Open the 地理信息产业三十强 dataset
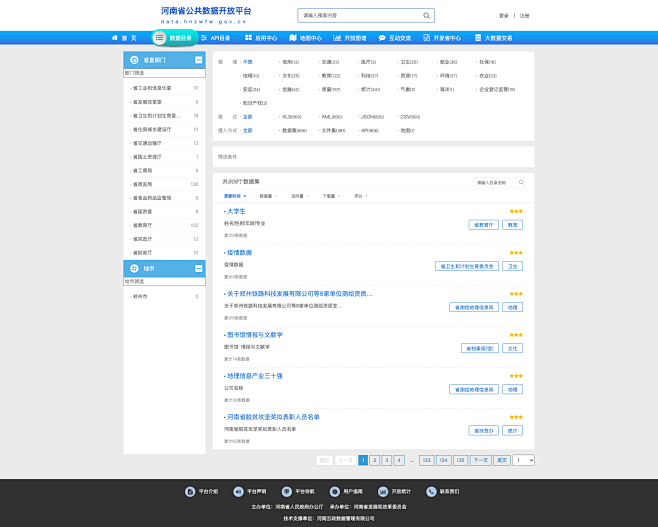This screenshot has width=658, height=527. pos(255,376)
